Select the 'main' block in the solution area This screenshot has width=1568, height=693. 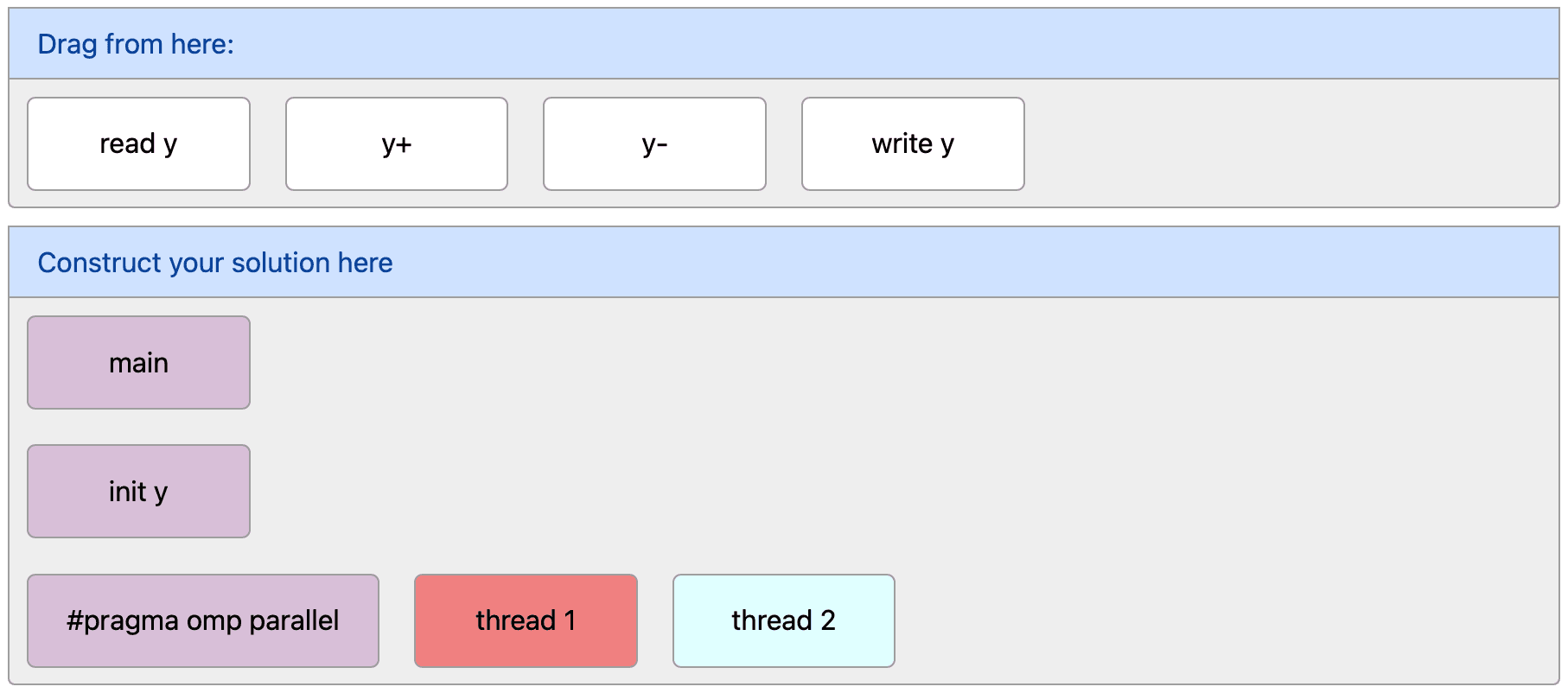tap(138, 362)
